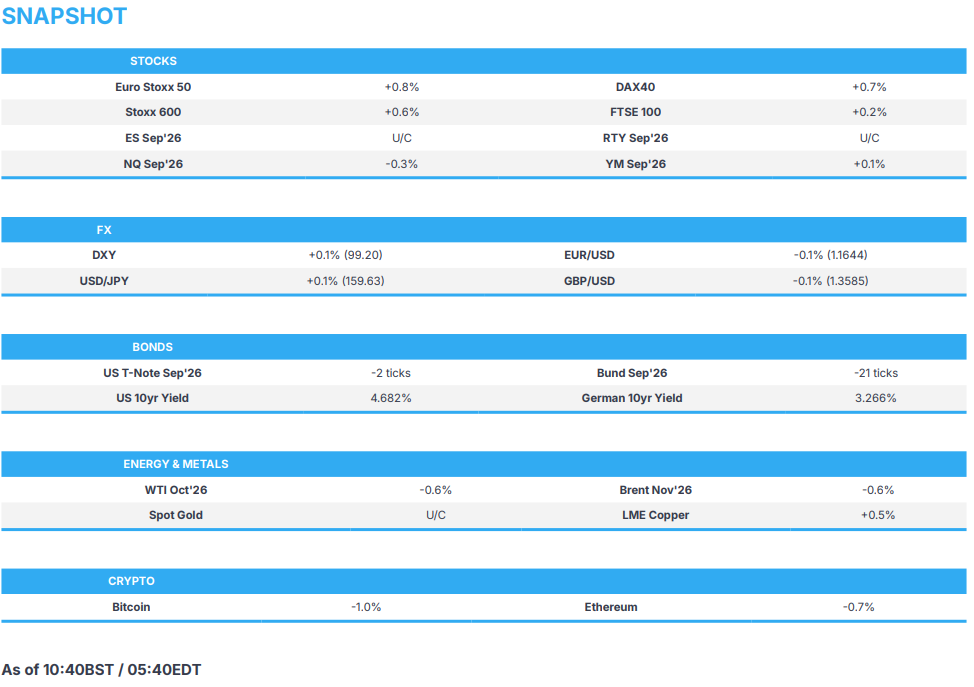Viewport: 974px width, 687px height.
Task: Select the STOCKS section header
Action: tap(153, 61)
